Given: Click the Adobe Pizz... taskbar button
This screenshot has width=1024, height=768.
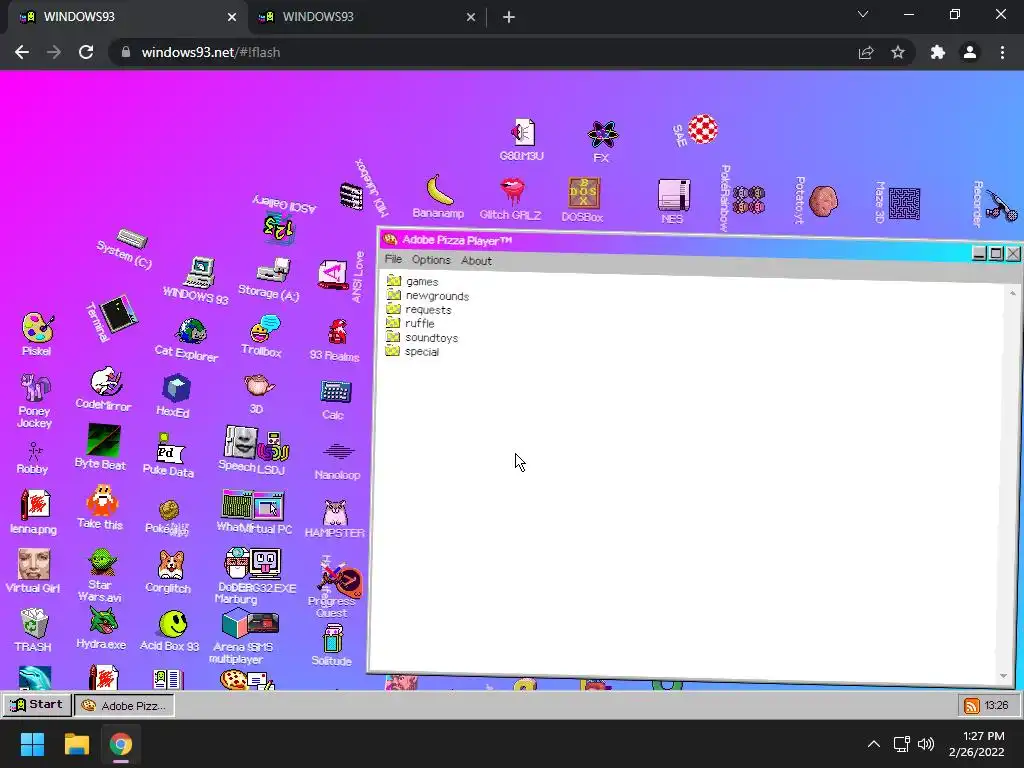Looking at the screenshot, I should pos(124,705).
